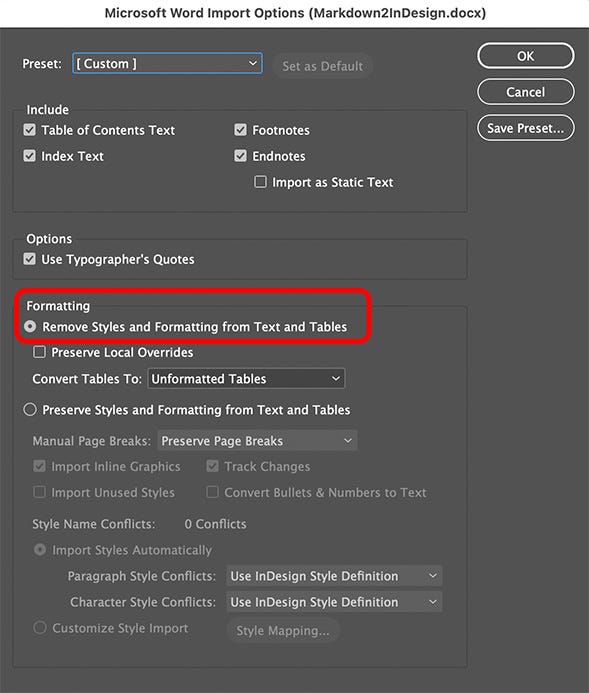This screenshot has height=693, width=589.
Task: Click the Cancel button
Action: [525, 92]
